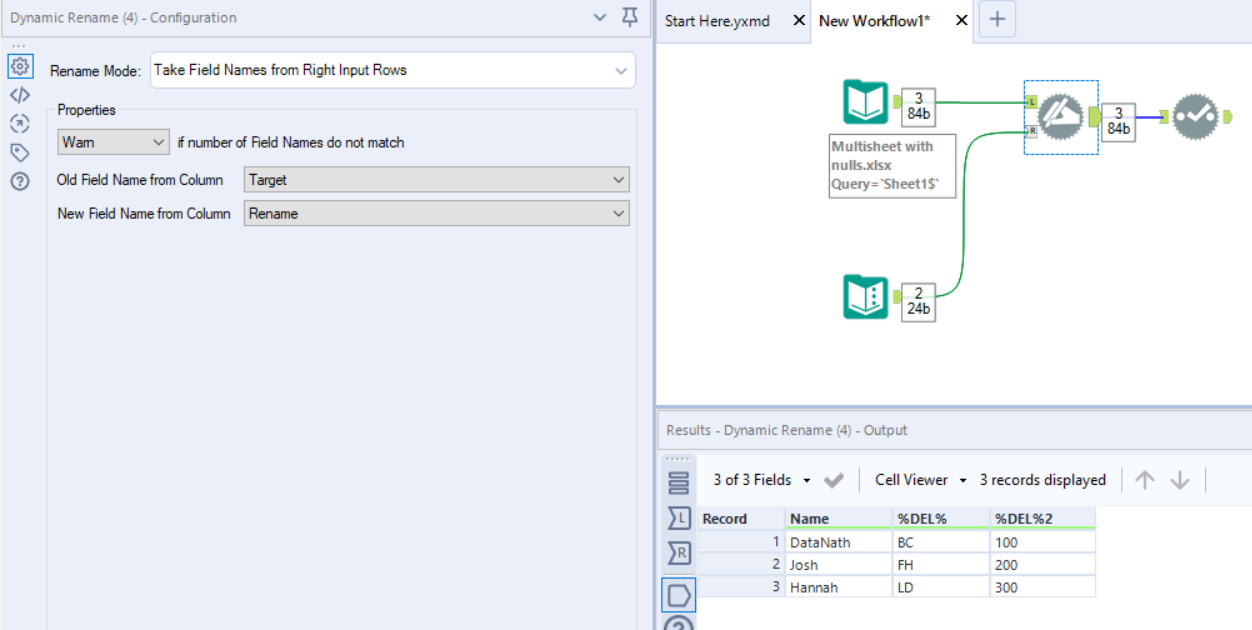Select the New Workflow1 tab
The width and height of the screenshot is (1252, 630).
(x=877, y=20)
